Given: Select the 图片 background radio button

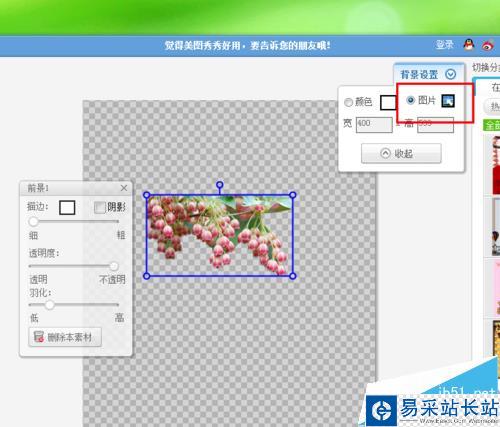Looking at the screenshot, I should (x=411, y=100).
